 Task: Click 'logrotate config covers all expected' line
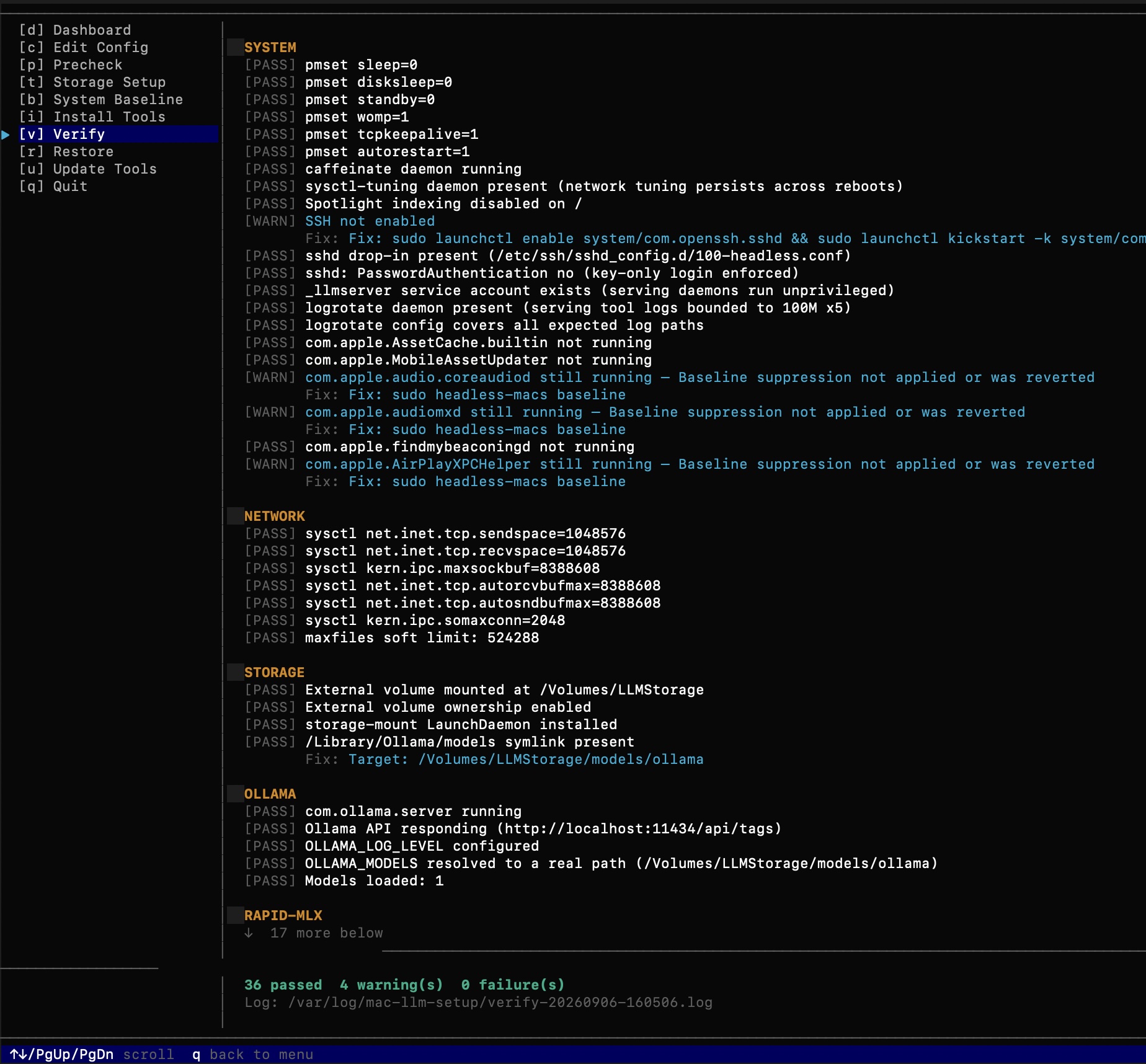tap(474, 325)
